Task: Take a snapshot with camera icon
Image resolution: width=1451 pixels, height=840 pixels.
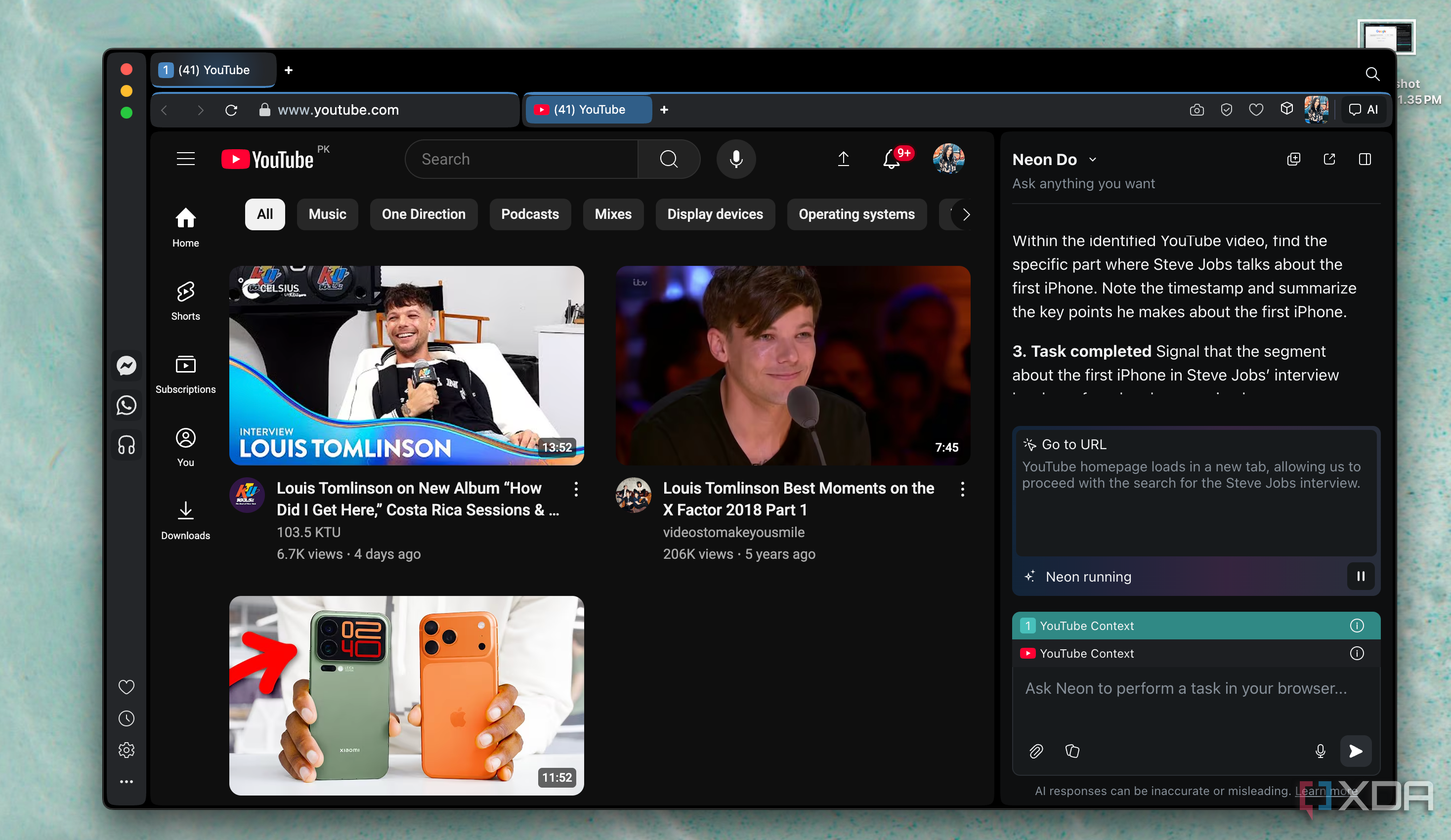Action: click(1196, 109)
